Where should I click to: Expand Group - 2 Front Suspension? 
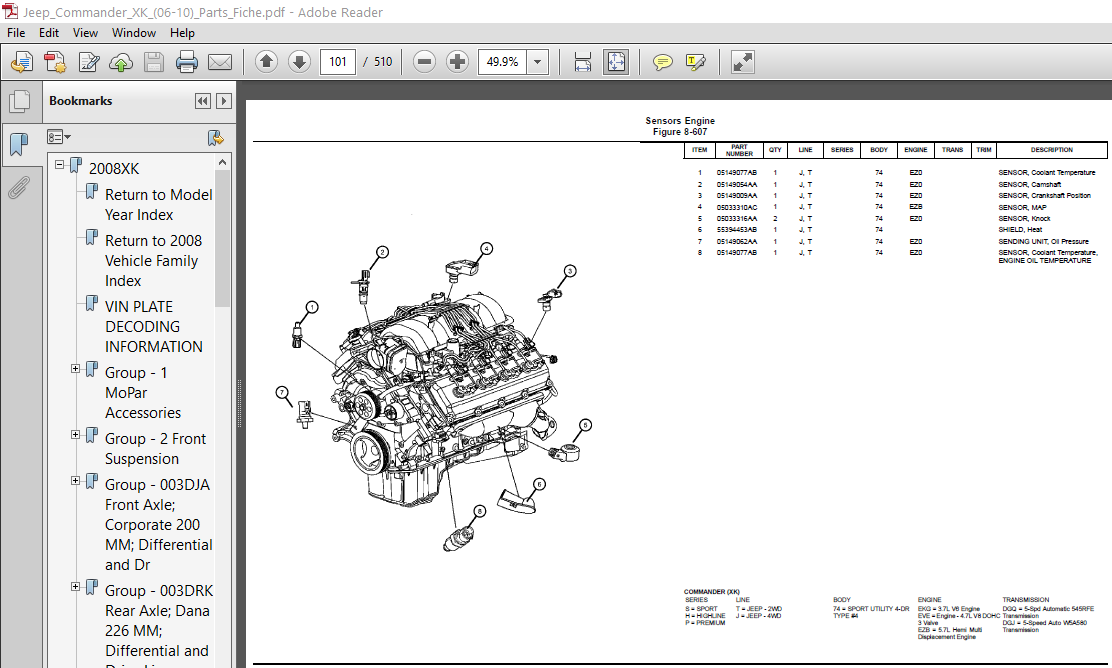point(75,435)
